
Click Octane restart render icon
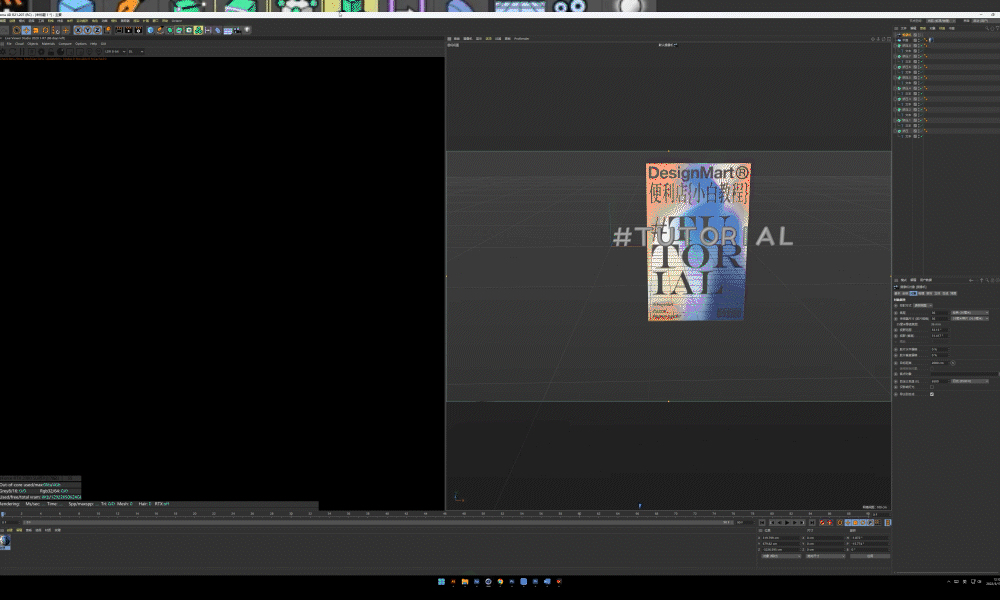13,52
